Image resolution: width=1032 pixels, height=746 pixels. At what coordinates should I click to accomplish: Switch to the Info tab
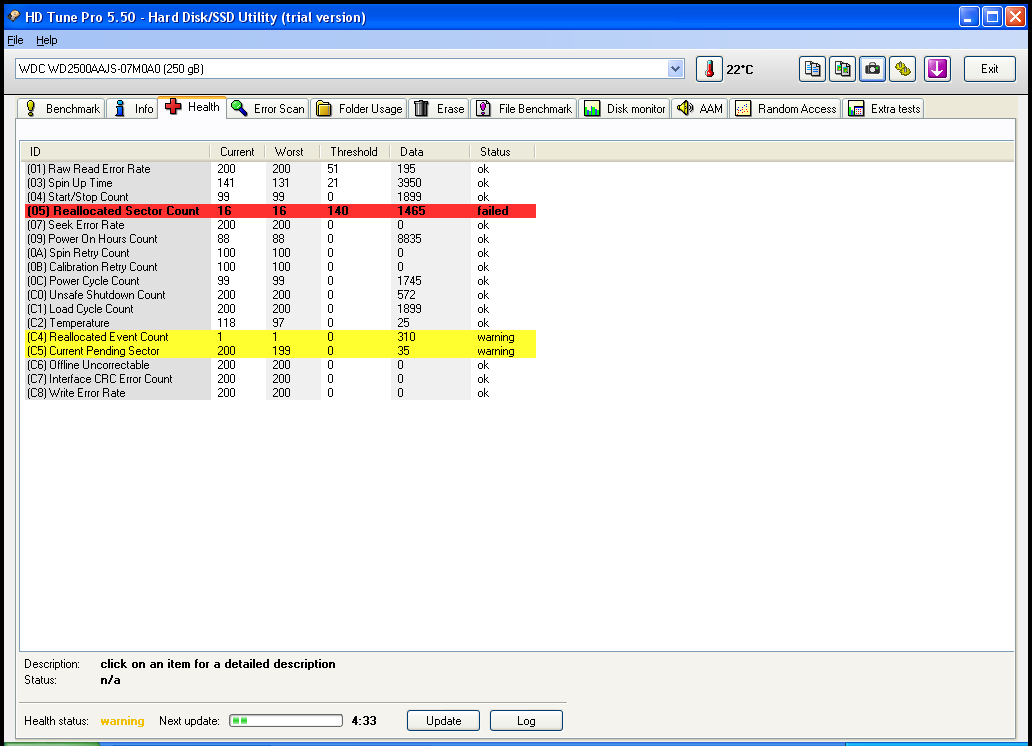click(134, 109)
